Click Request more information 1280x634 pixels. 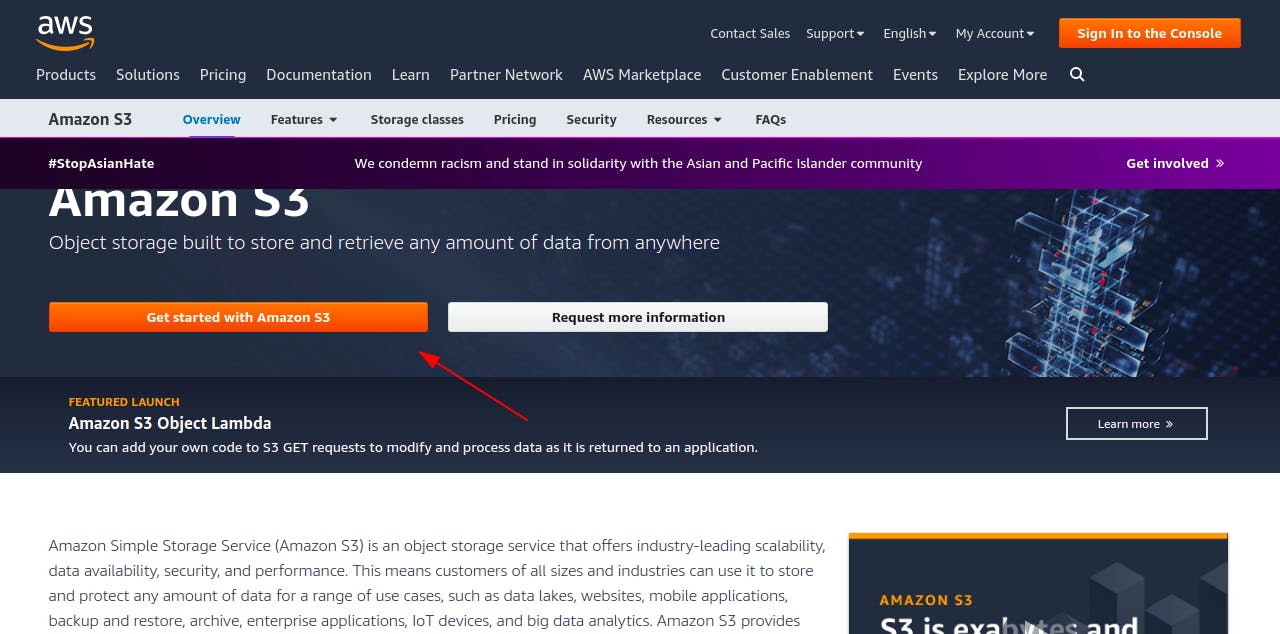tap(638, 317)
